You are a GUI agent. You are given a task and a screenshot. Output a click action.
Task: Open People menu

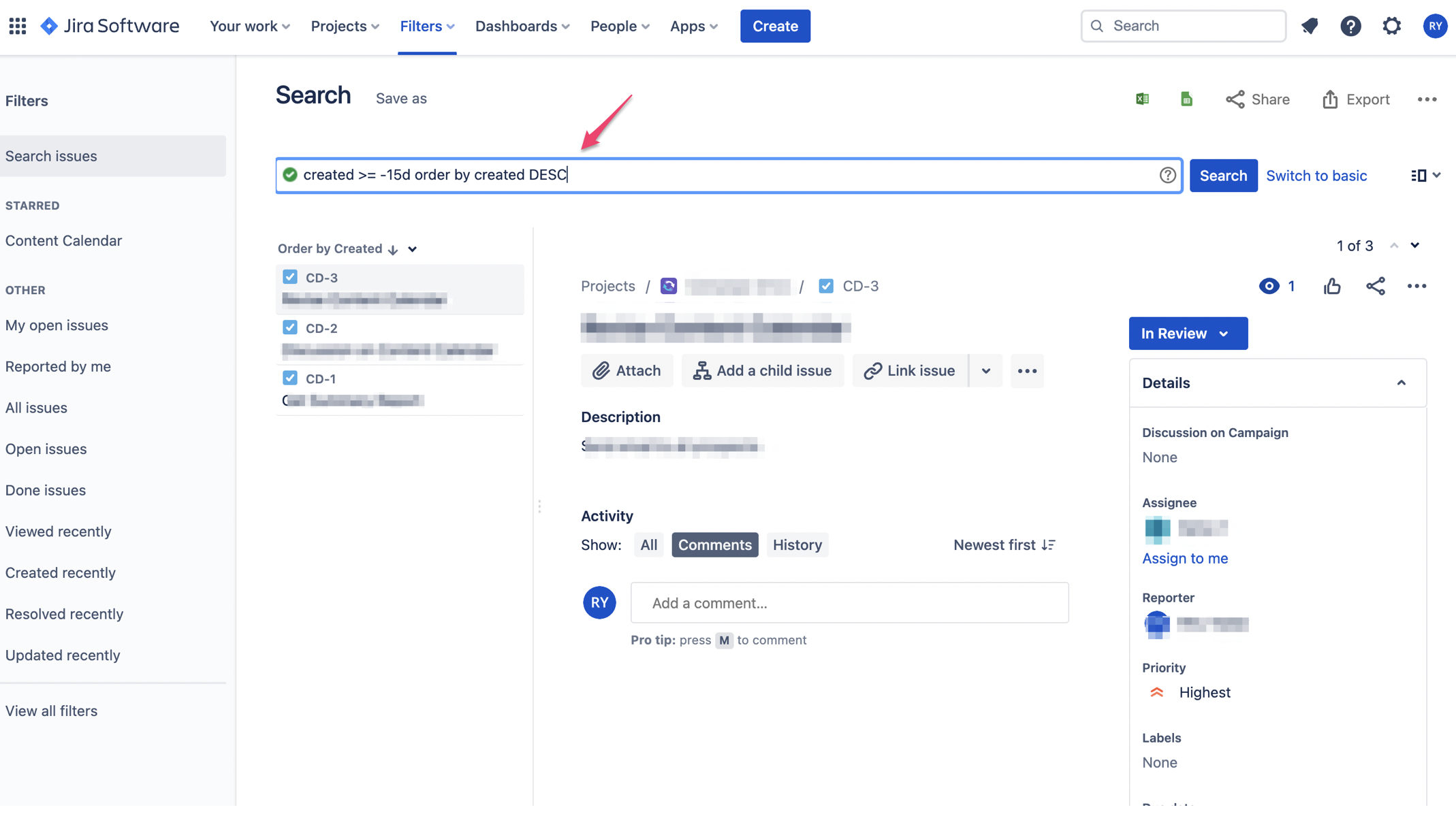[x=620, y=26]
